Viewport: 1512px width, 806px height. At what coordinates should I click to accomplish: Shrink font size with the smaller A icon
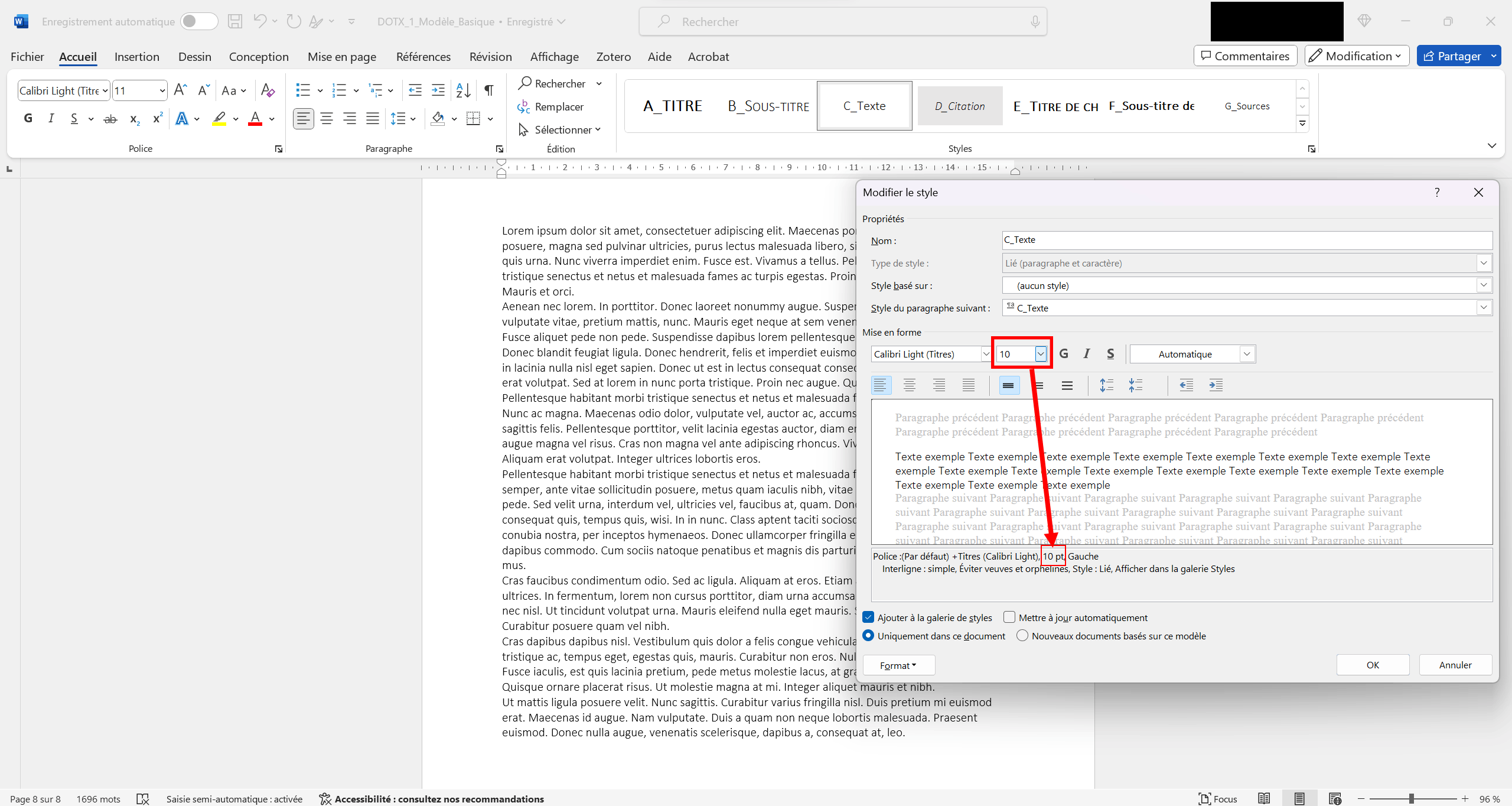(x=204, y=90)
